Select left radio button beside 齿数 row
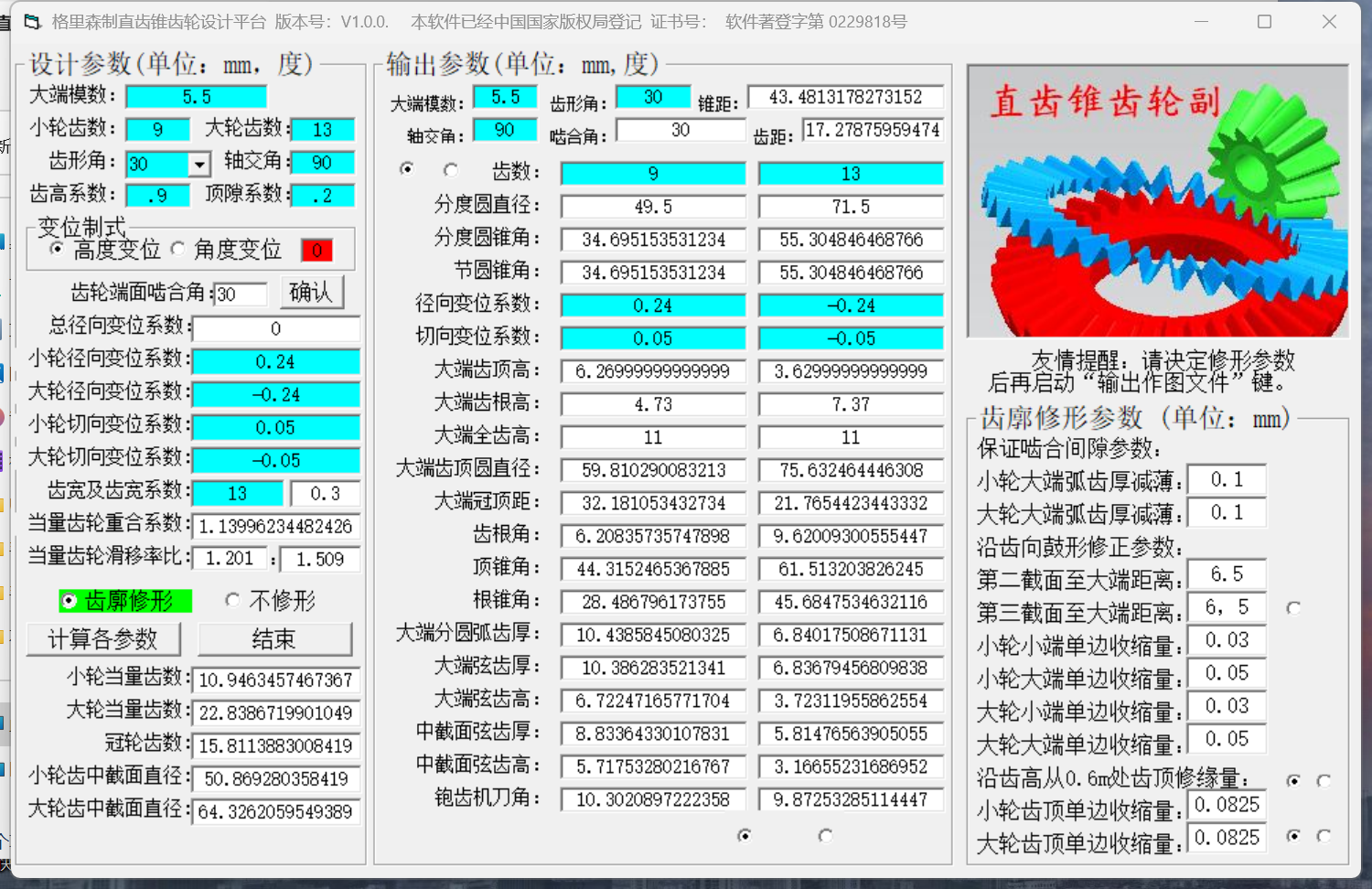The width and height of the screenshot is (1372, 889). (407, 169)
